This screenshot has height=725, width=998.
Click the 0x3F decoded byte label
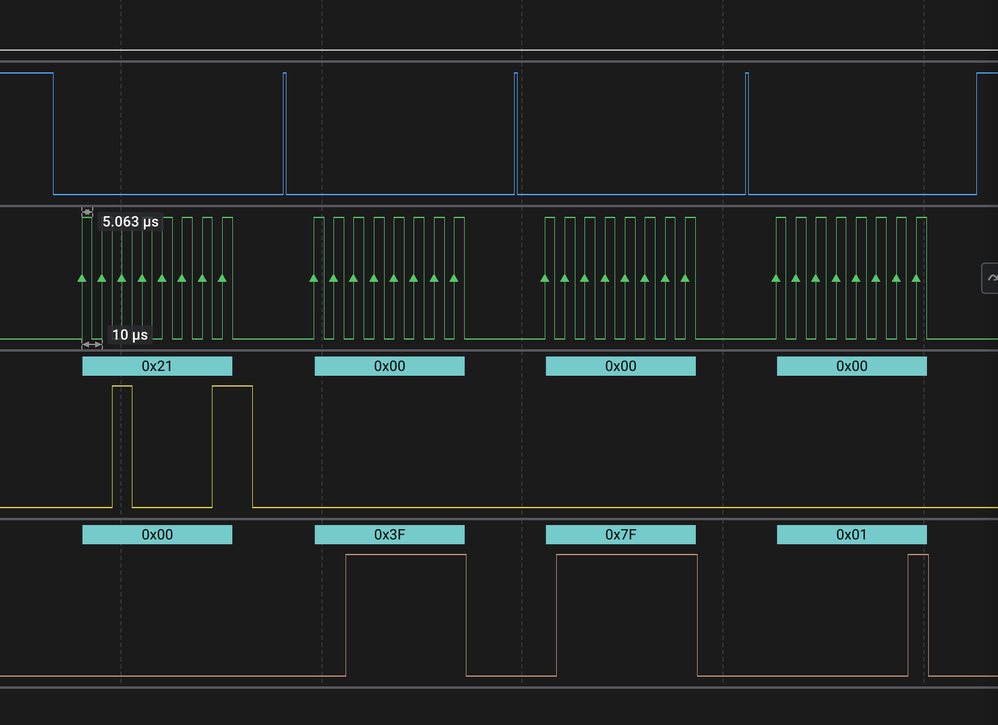[x=390, y=535]
